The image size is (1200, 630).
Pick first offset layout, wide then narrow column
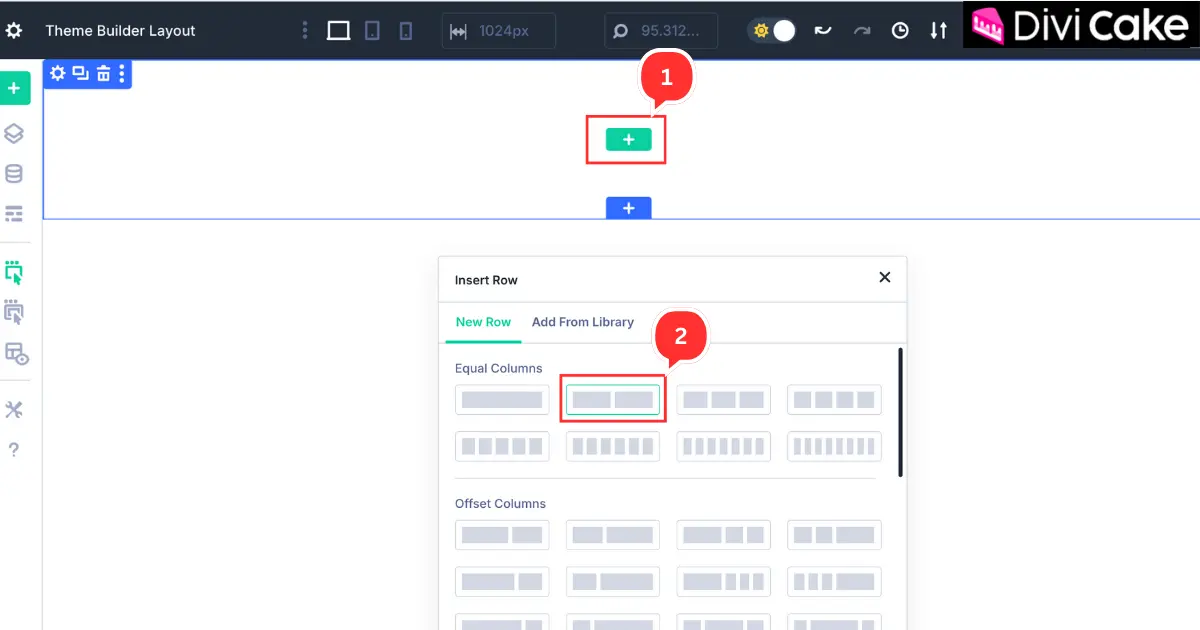pos(502,535)
